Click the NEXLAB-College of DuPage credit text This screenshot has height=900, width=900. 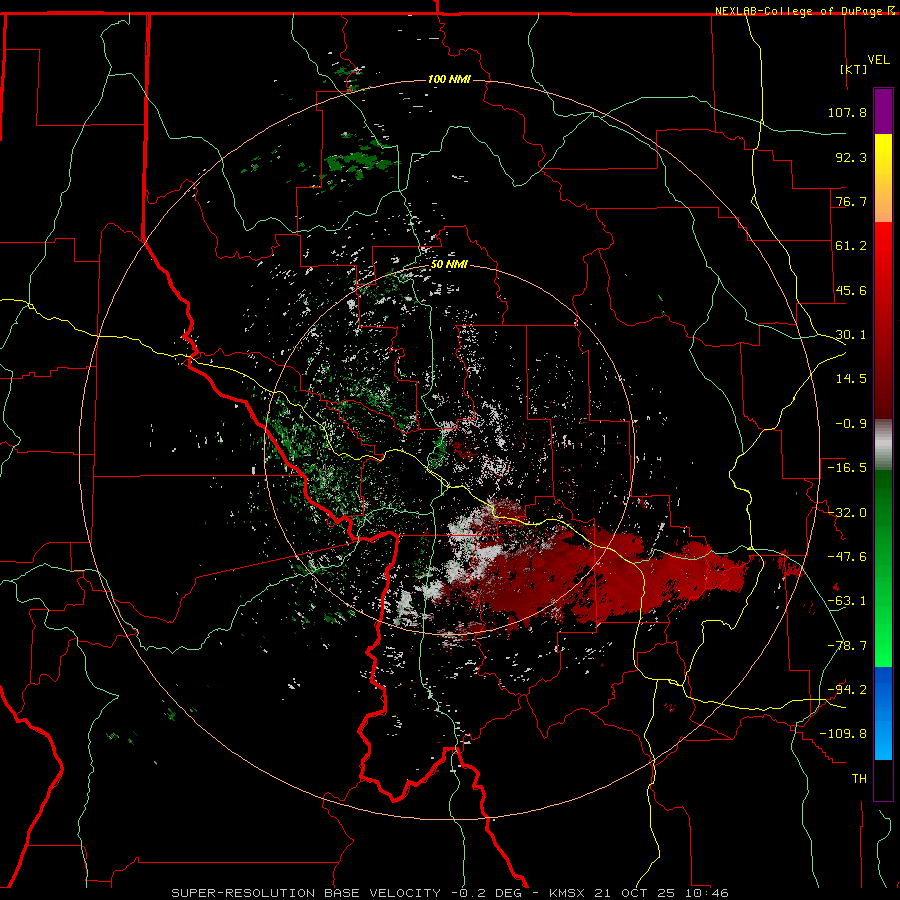(798, 11)
